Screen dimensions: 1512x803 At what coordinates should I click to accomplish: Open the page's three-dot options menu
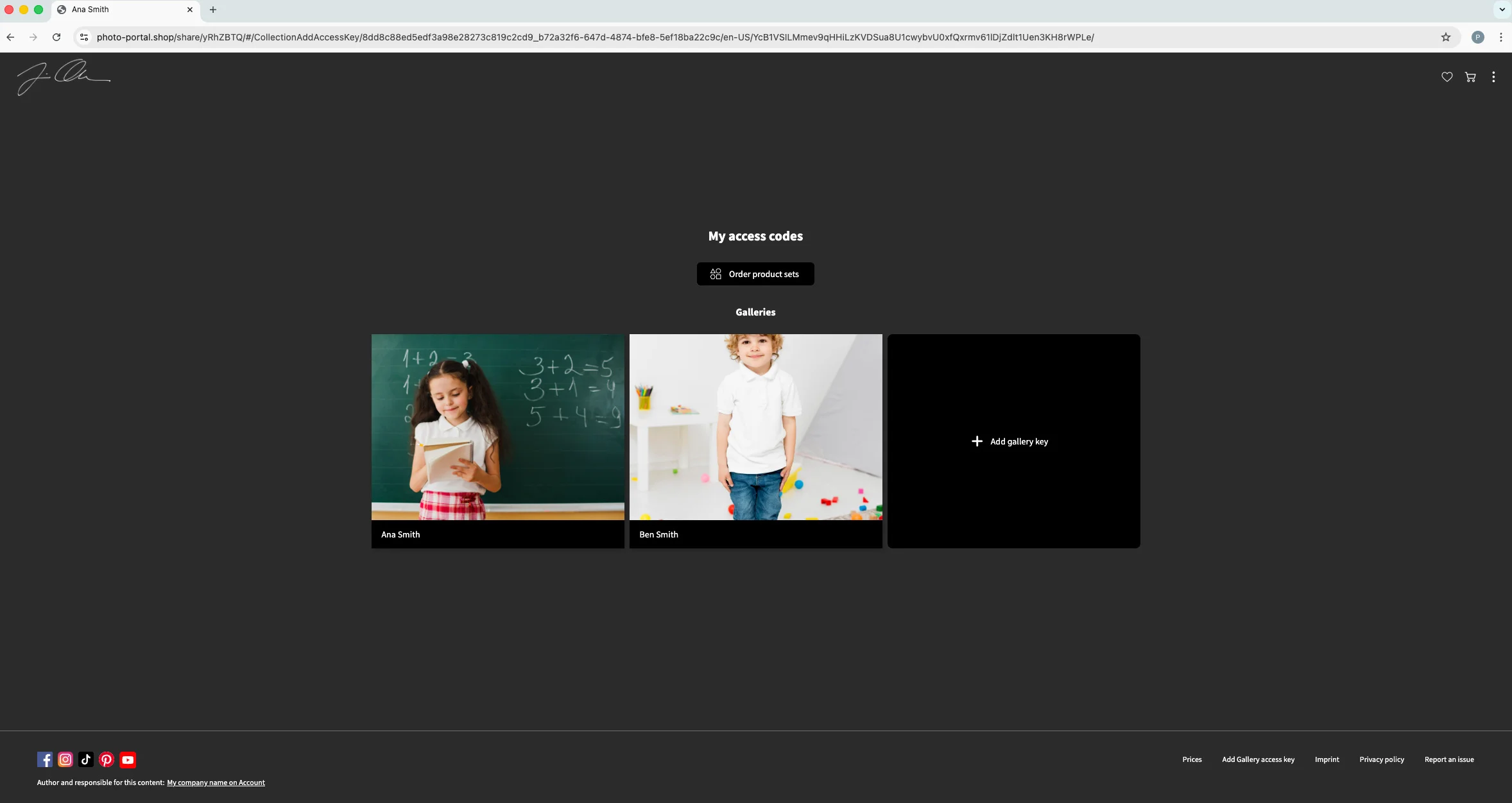pyautogui.click(x=1493, y=77)
